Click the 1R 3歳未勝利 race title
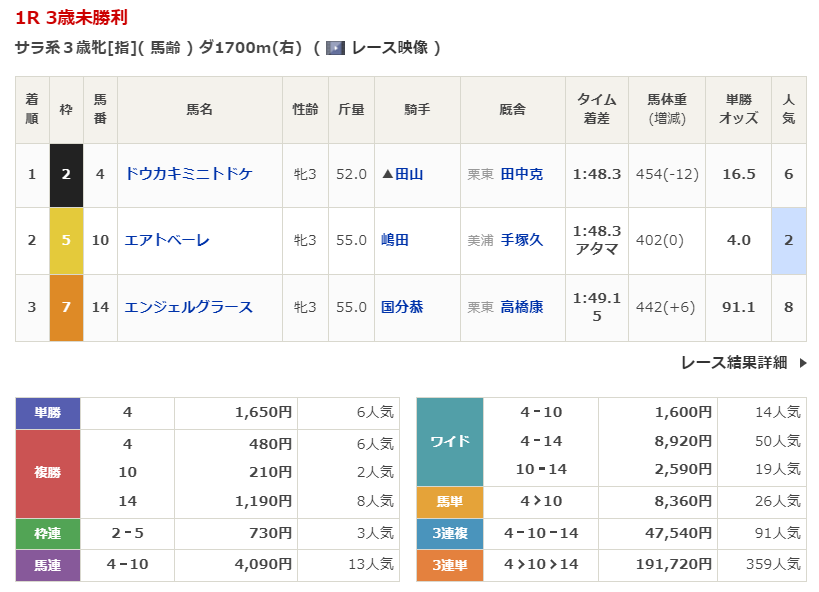Image resolution: width=819 pixels, height=592 pixels. coord(71,18)
